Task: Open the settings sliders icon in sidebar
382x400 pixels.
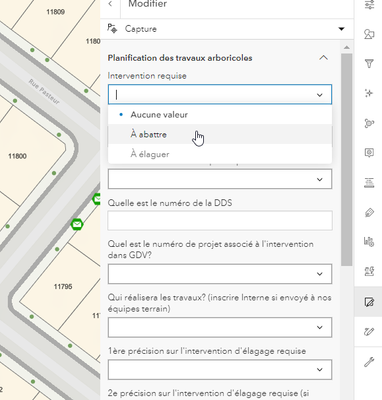Action: tap(369, 5)
